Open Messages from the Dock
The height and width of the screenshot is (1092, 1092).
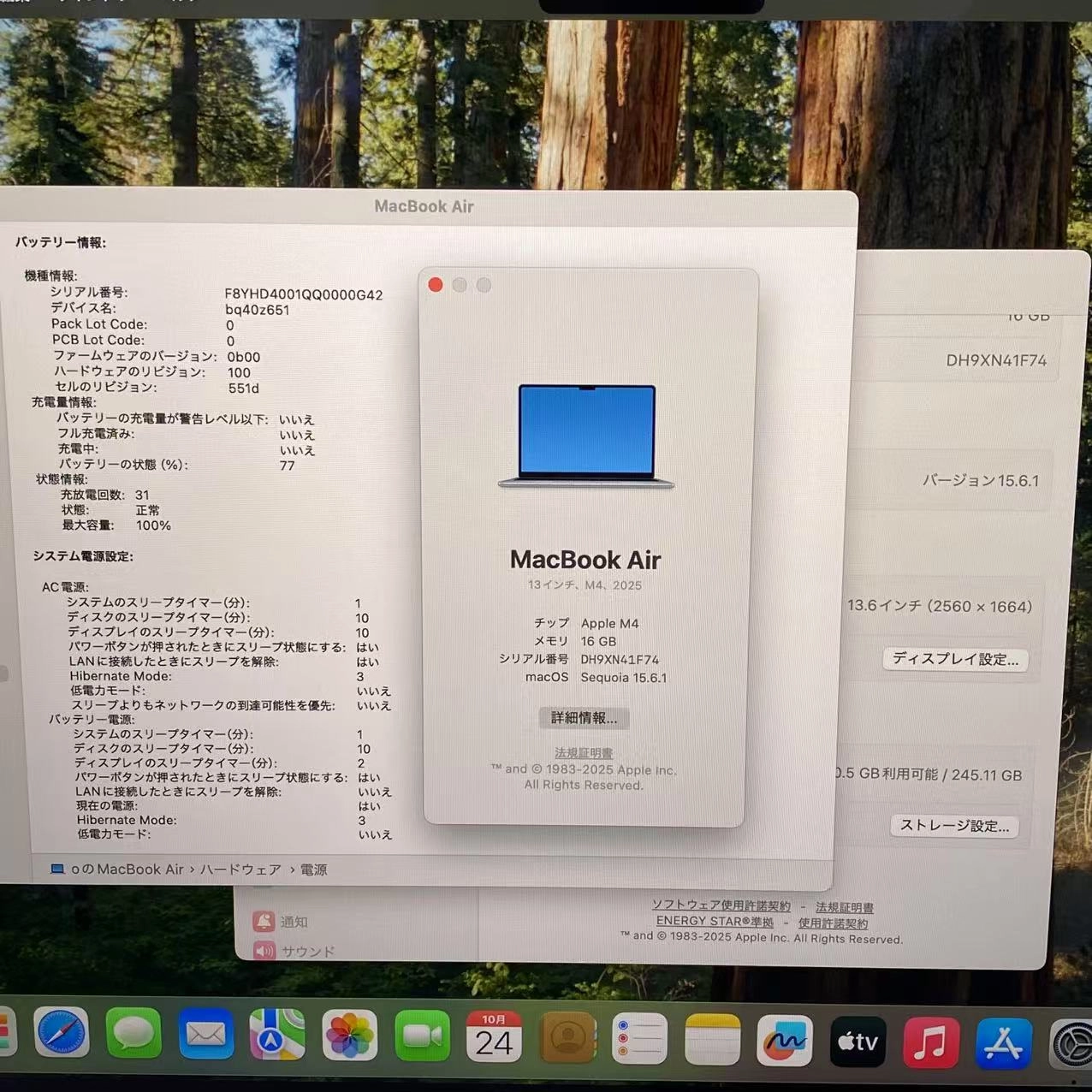point(133,1036)
